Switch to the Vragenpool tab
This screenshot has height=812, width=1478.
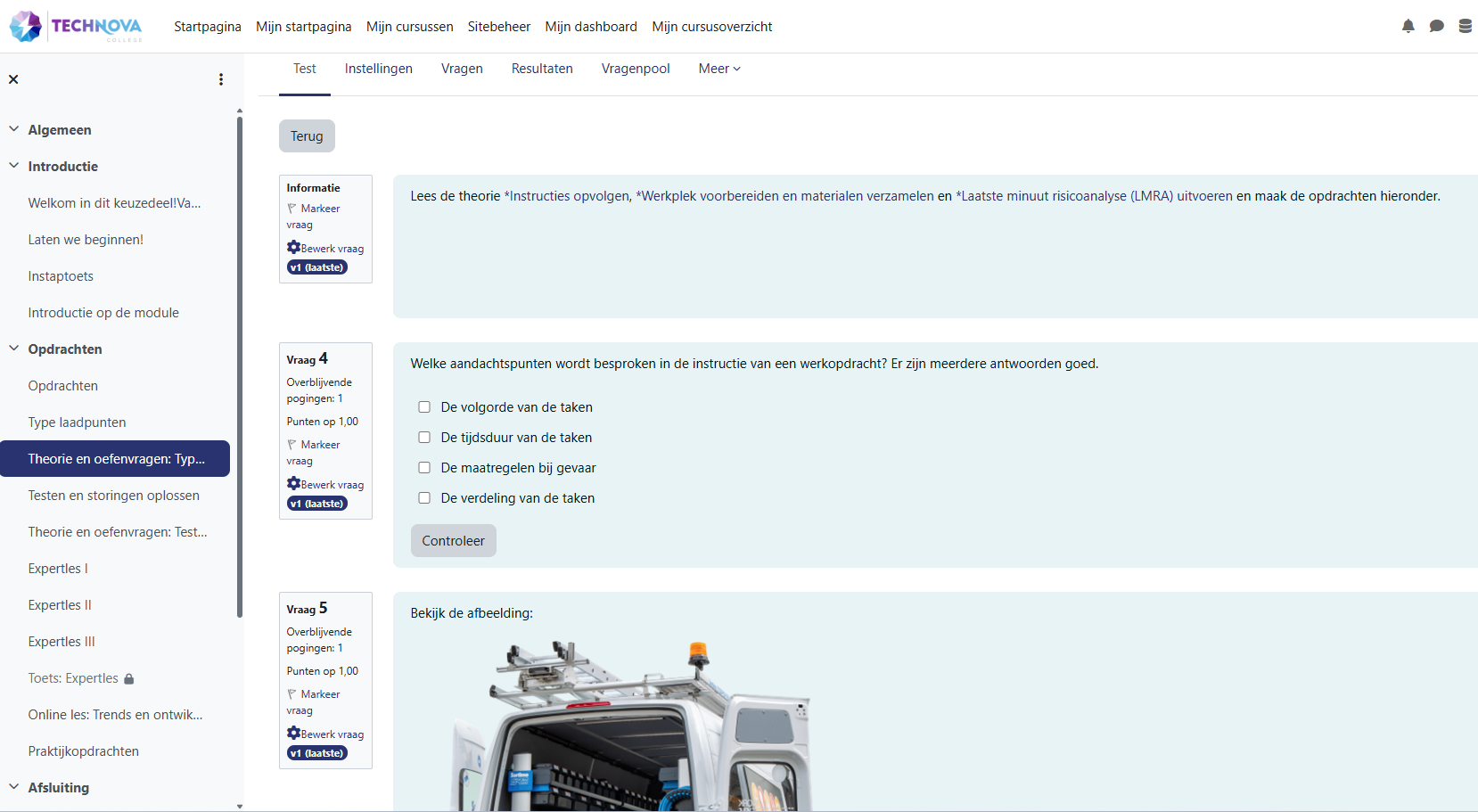tap(635, 69)
